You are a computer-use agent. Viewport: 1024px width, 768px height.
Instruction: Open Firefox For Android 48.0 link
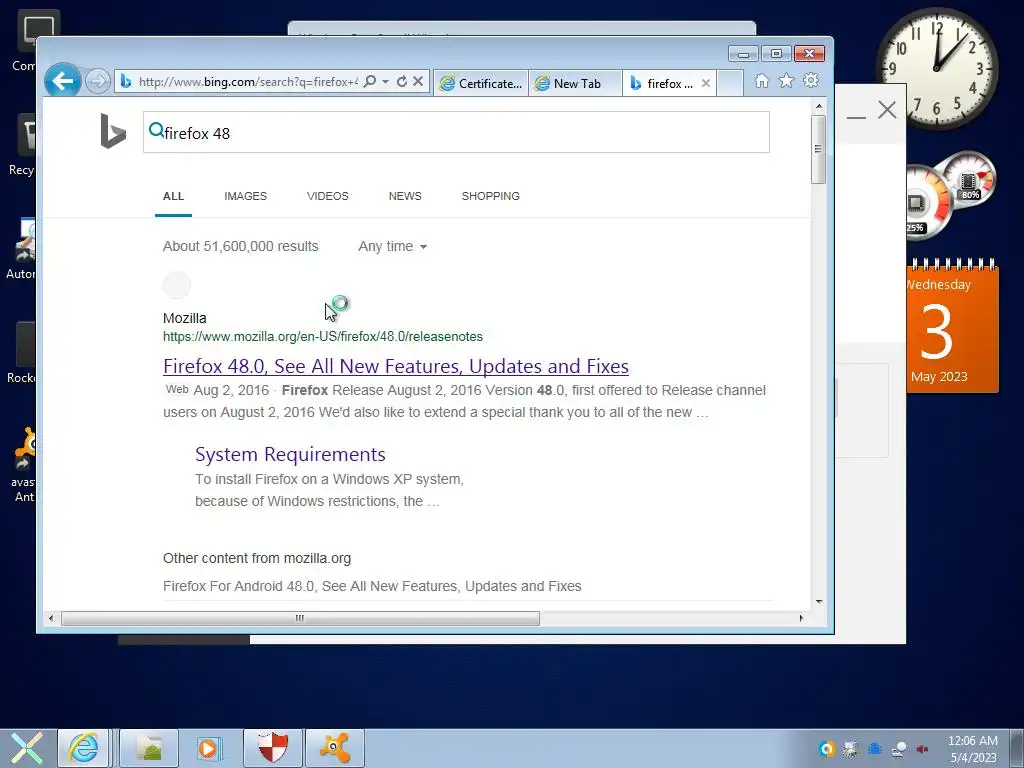(372, 586)
